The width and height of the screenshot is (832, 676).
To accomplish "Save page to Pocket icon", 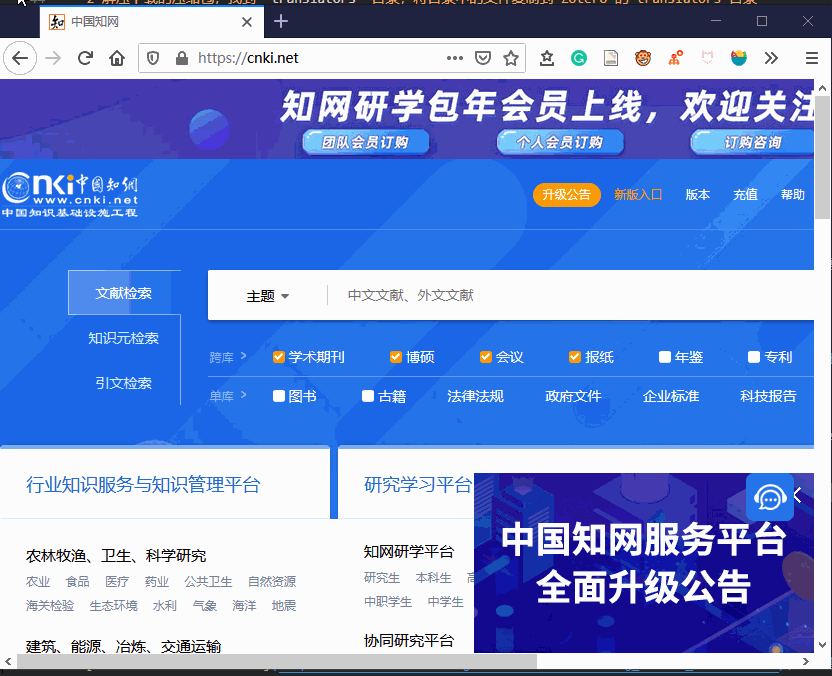I will 482,58.
